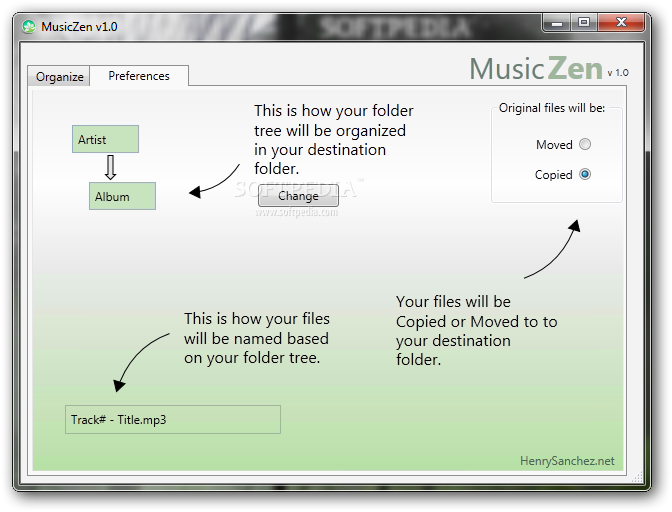
Task: Click the Artist folder box
Action: coord(105,139)
